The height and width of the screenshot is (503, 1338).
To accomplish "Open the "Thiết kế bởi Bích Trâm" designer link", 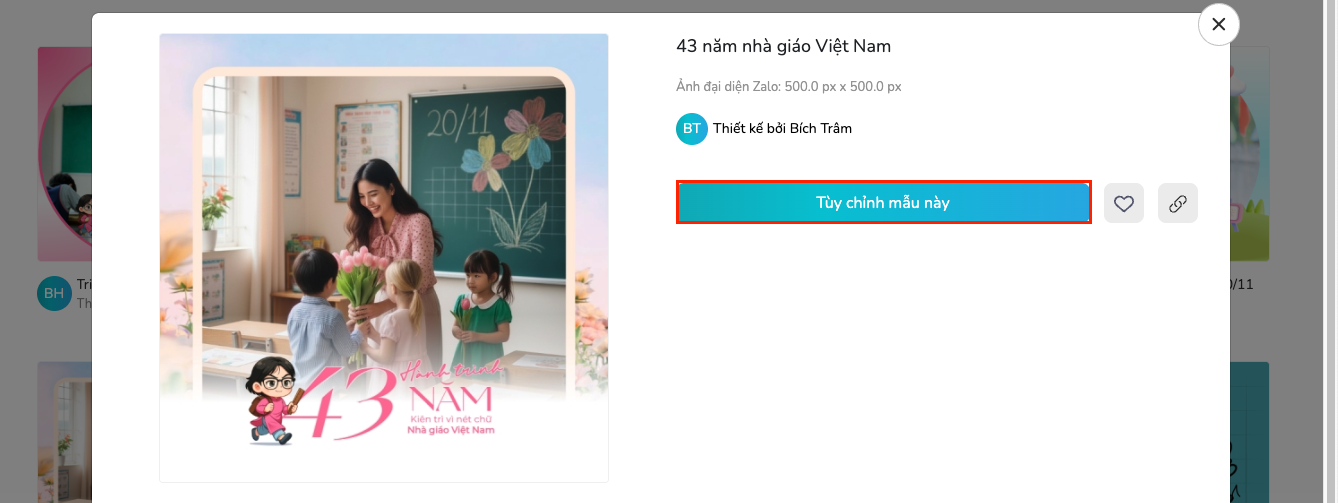I will click(x=782, y=128).
